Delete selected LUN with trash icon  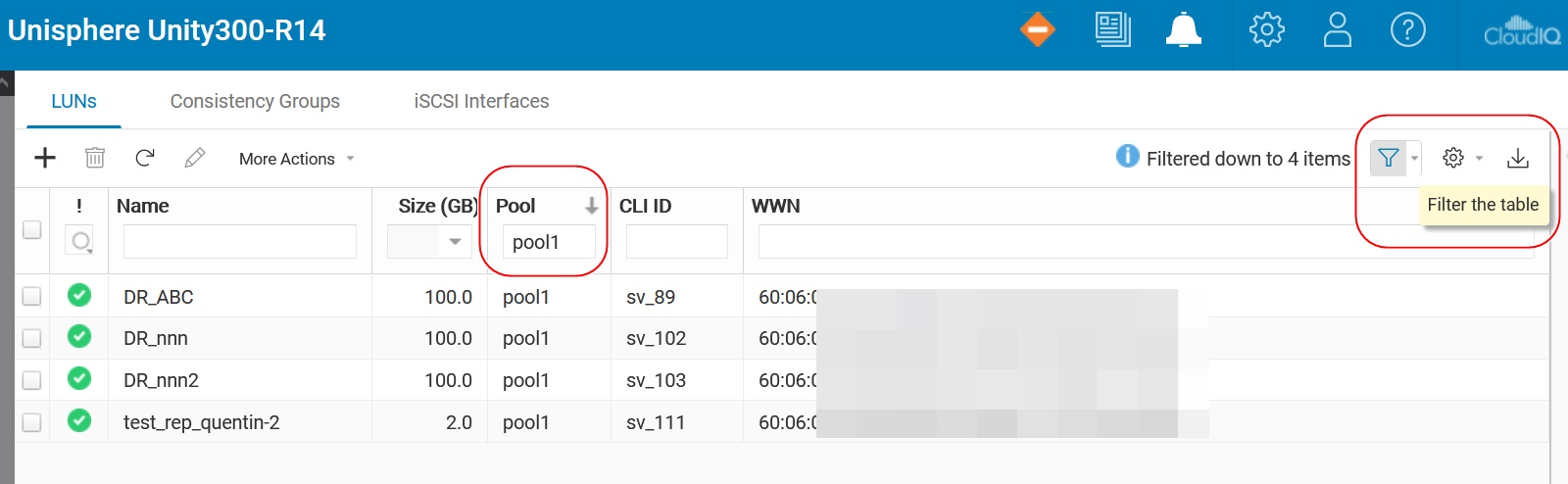pyautogui.click(x=95, y=158)
